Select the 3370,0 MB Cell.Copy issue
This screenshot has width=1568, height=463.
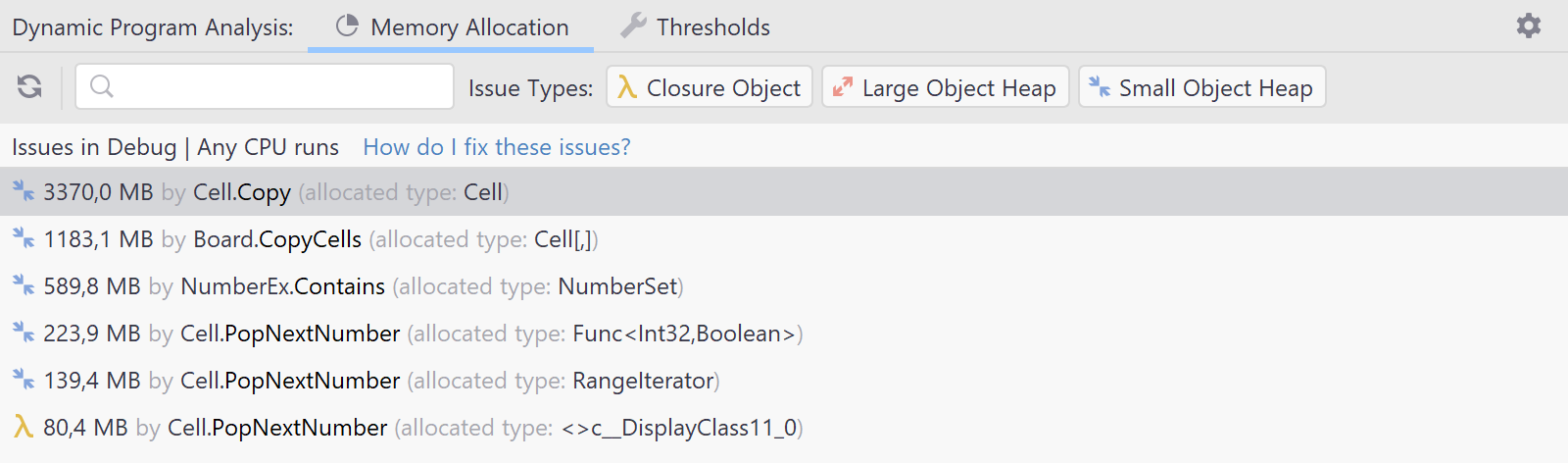tap(784, 191)
